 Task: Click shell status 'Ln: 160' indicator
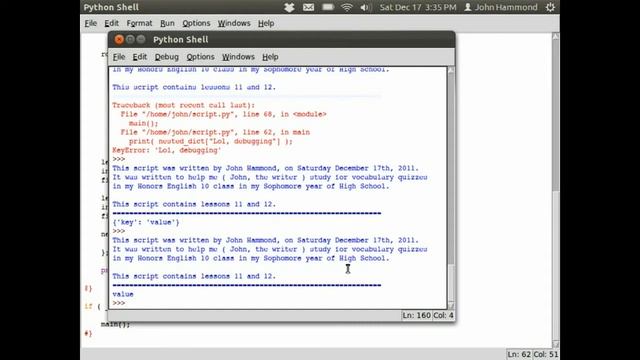(x=416, y=316)
